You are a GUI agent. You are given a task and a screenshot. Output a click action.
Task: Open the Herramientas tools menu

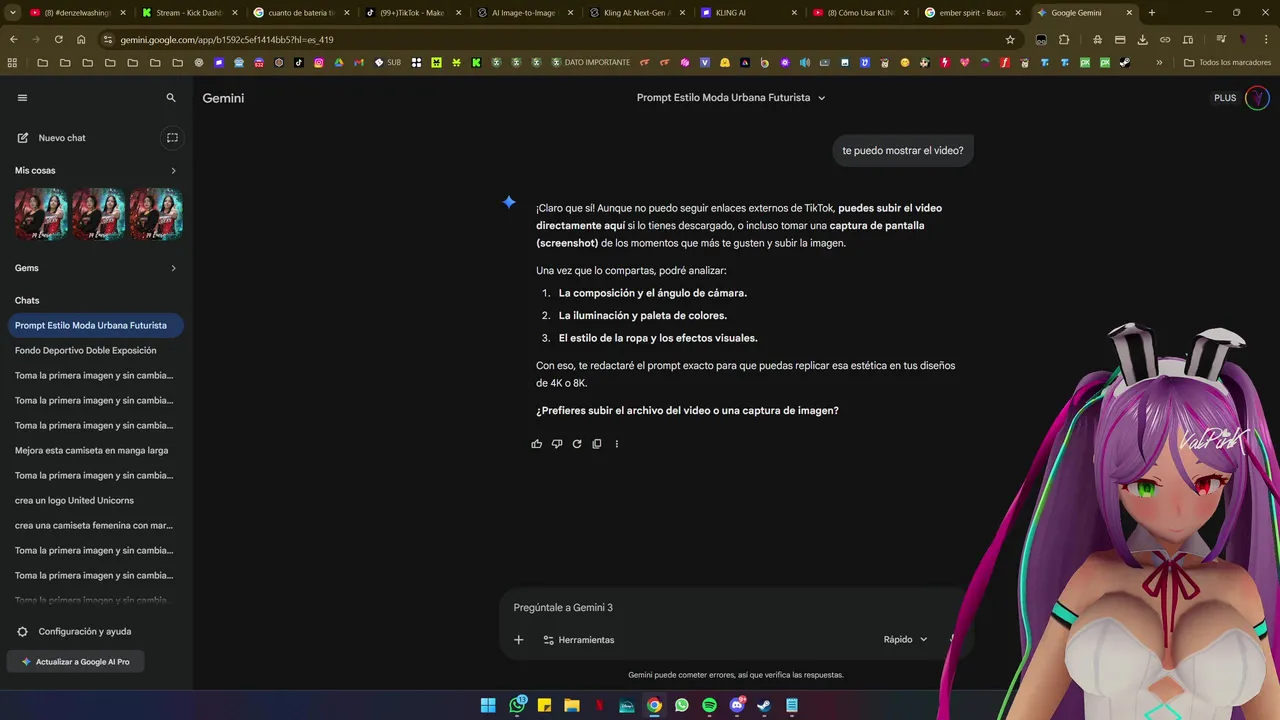point(578,640)
